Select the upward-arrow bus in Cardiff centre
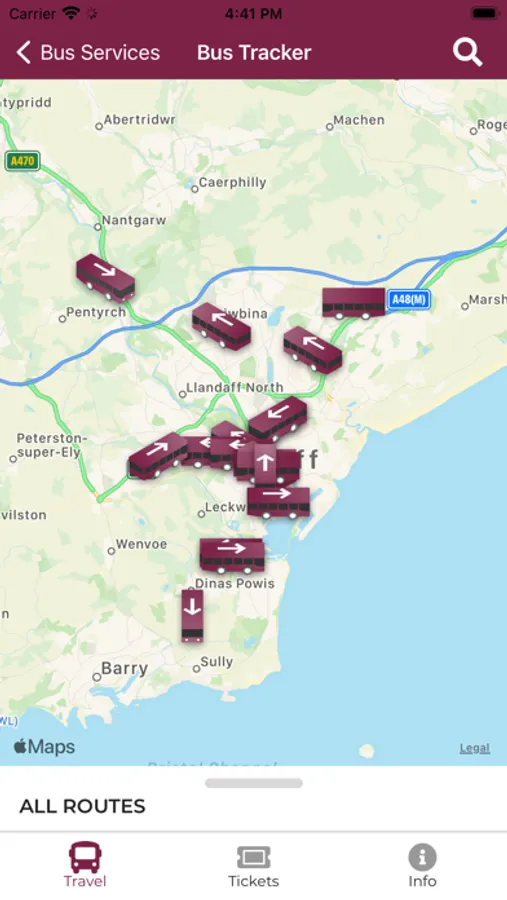The height and width of the screenshot is (900, 507). (x=265, y=463)
